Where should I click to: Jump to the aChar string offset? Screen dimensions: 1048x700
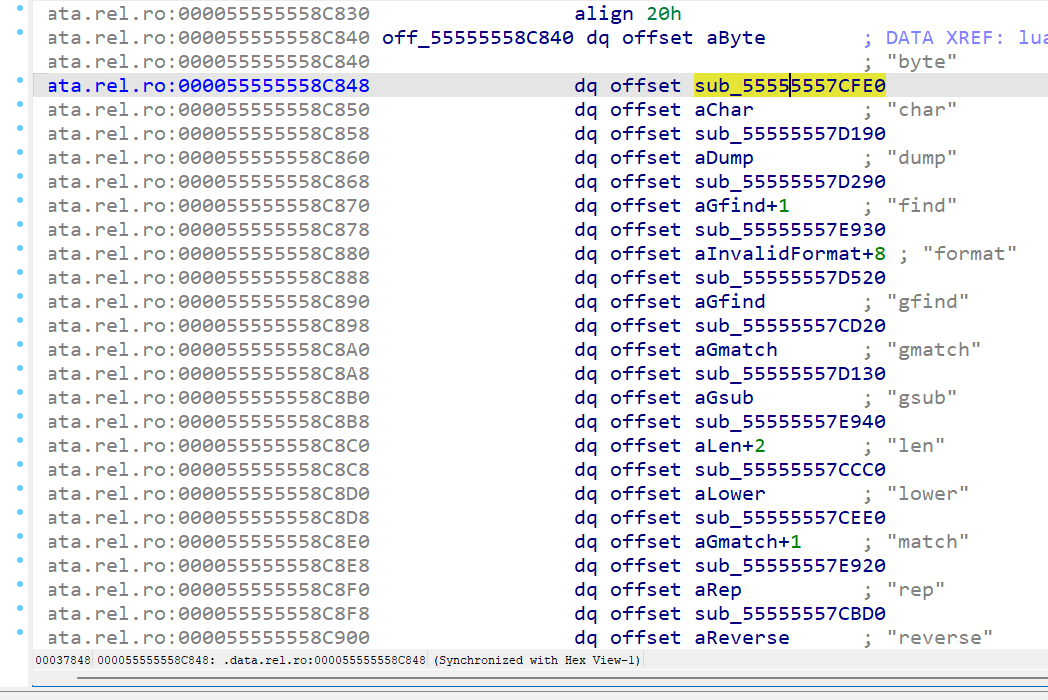click(x=724, y=110)
